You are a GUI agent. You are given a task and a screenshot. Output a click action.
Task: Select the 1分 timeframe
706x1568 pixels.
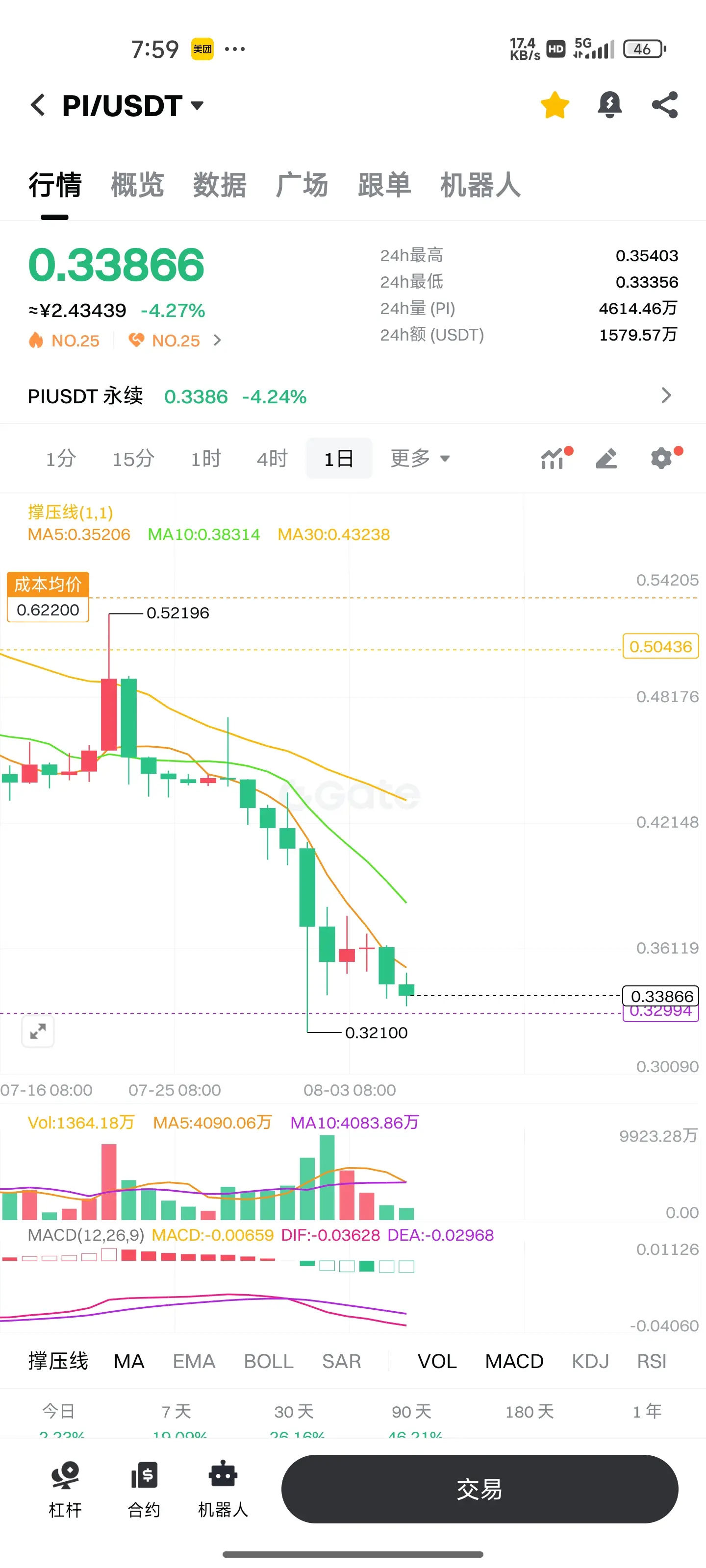point(60,458)
